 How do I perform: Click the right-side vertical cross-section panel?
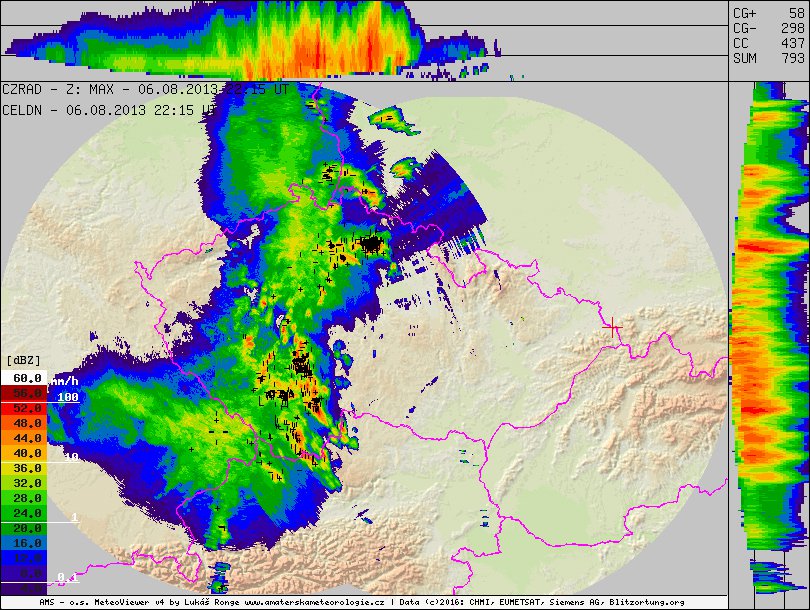click(x=769, y=338)
